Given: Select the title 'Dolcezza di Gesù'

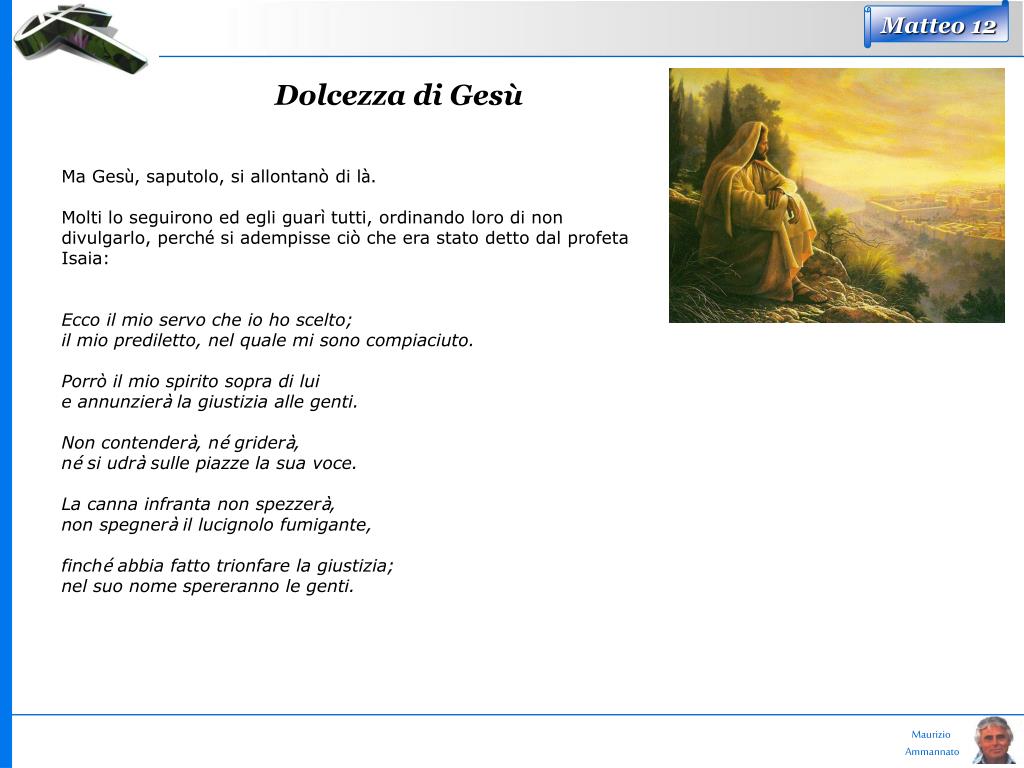Looking at the screenshot, I should click(x=398, y=95).
